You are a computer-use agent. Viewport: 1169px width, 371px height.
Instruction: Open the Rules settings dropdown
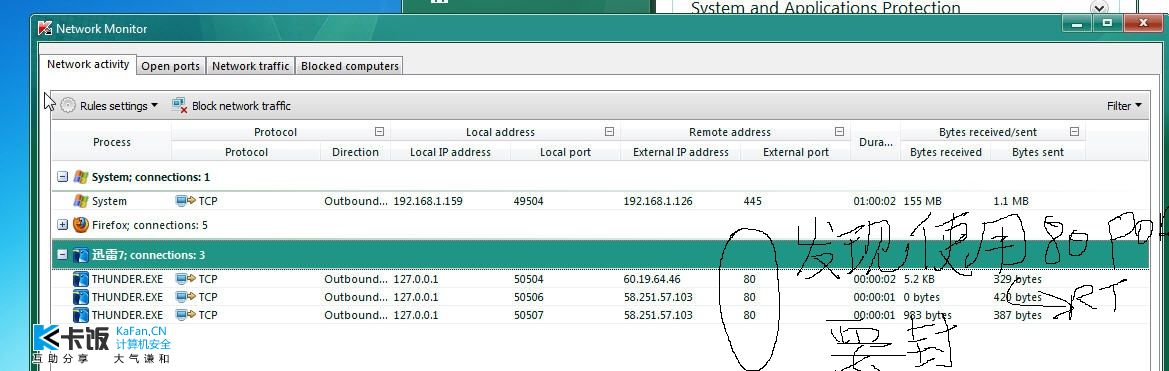pos(110,106)
